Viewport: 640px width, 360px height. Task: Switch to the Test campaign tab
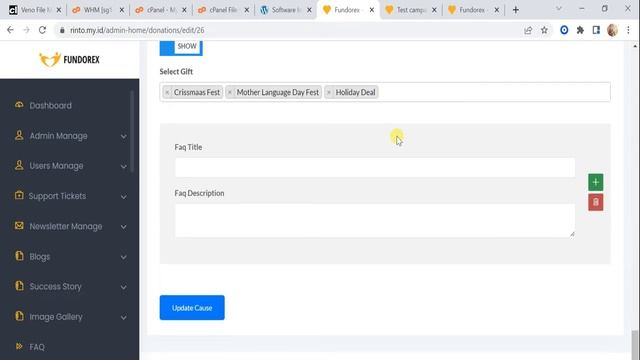click(411, 10)
